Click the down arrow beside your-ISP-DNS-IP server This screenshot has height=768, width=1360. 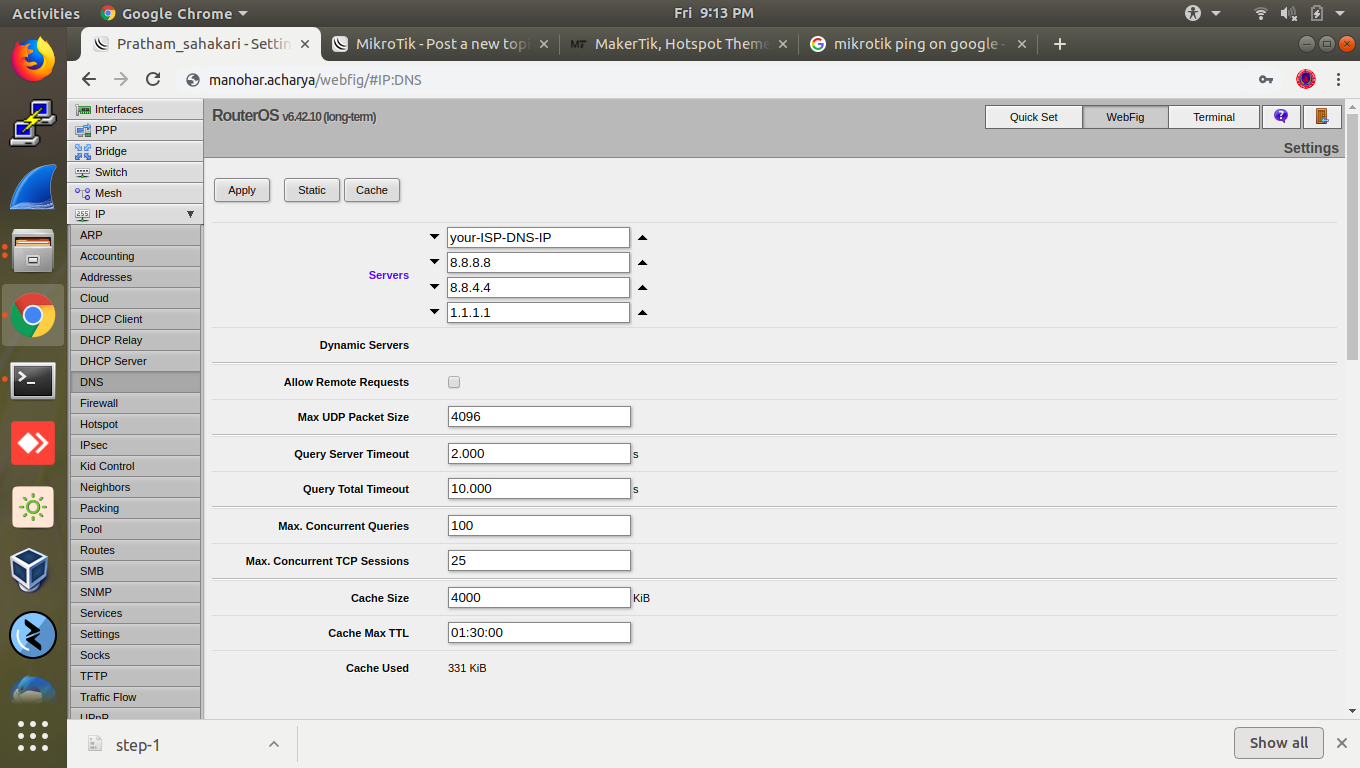point(434,237)
